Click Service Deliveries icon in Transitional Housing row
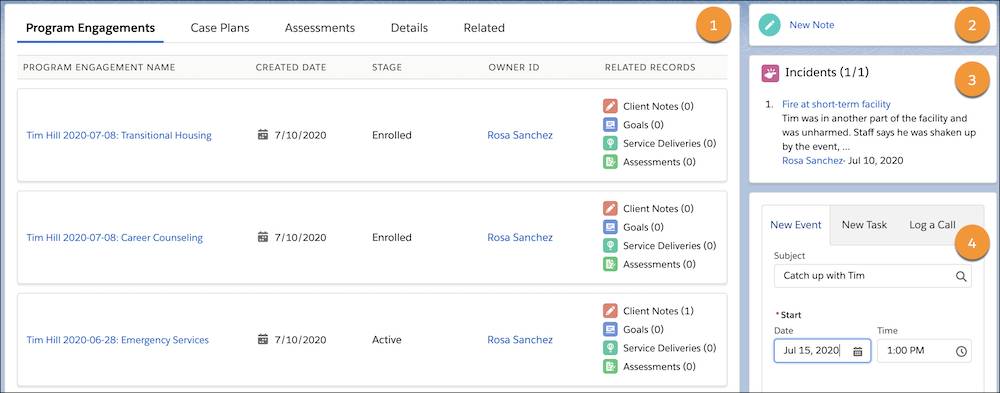 pyautogui.click(x=610, y=144)
